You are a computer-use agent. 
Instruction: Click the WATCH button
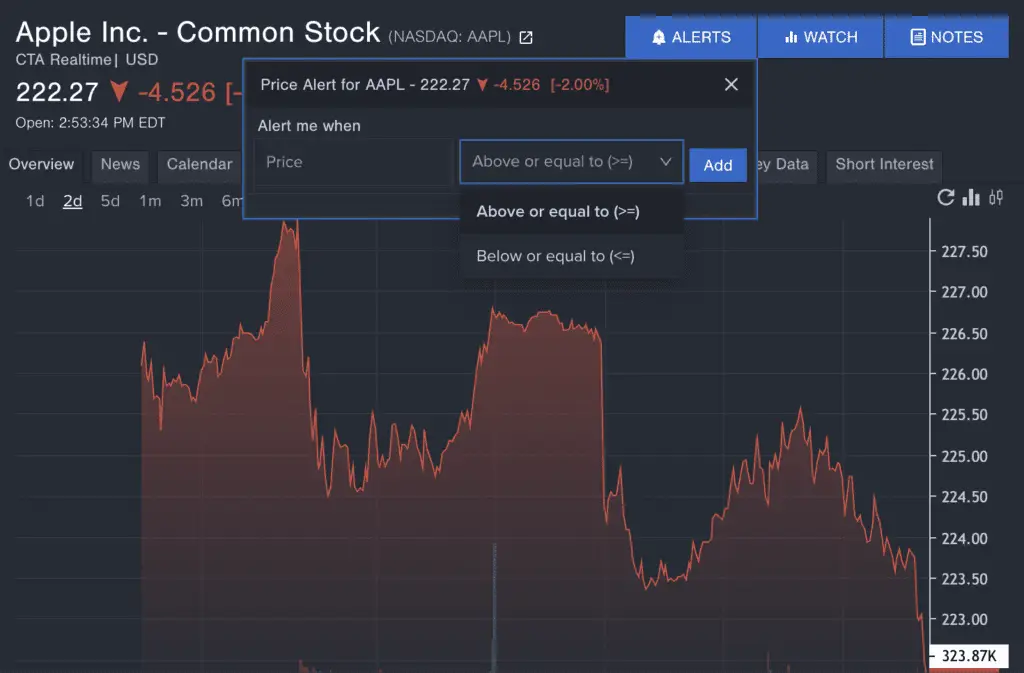pos(821,37)
